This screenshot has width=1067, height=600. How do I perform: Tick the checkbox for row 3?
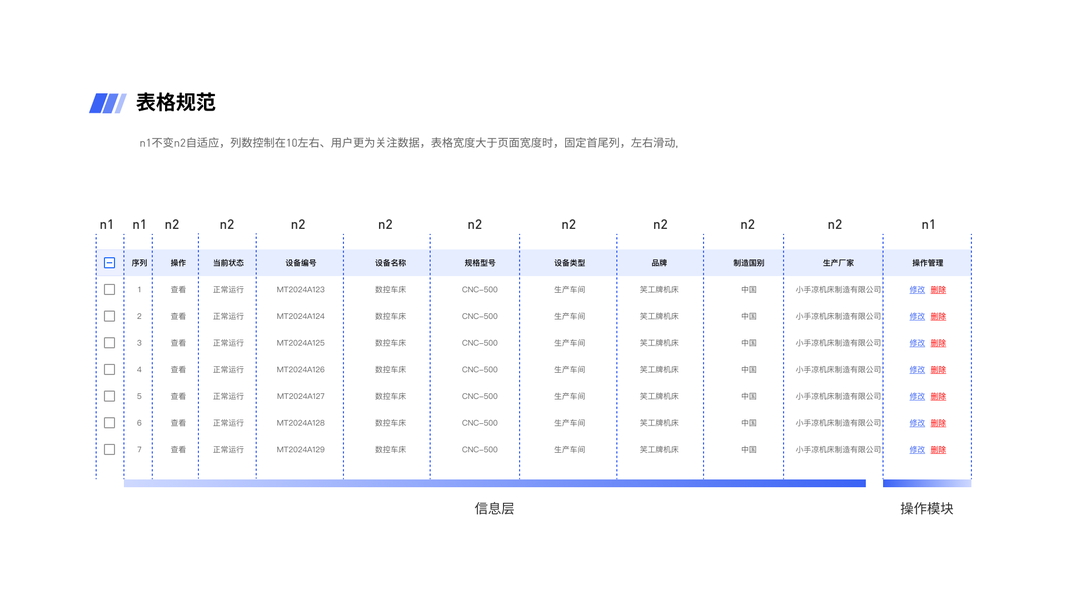[110, 343]
